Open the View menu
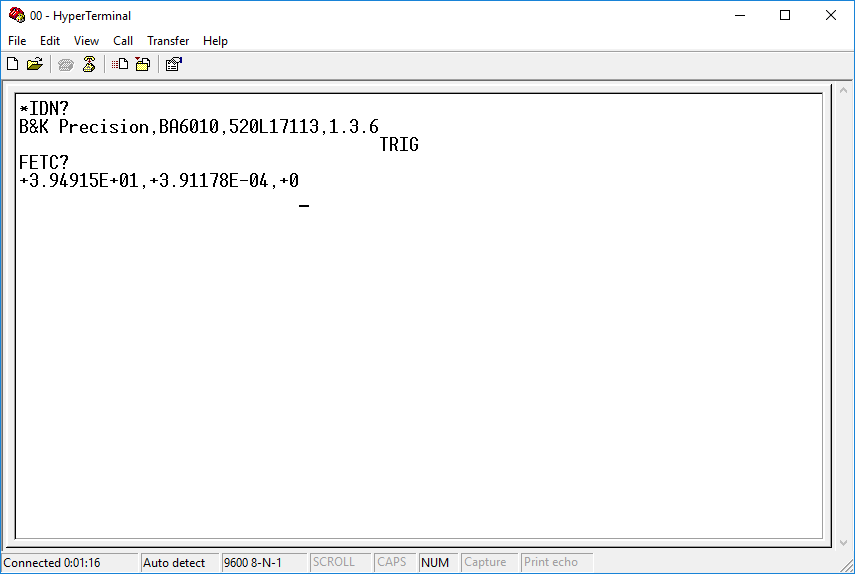The width and height of the screenshot is (855, 574). [86, 41]
